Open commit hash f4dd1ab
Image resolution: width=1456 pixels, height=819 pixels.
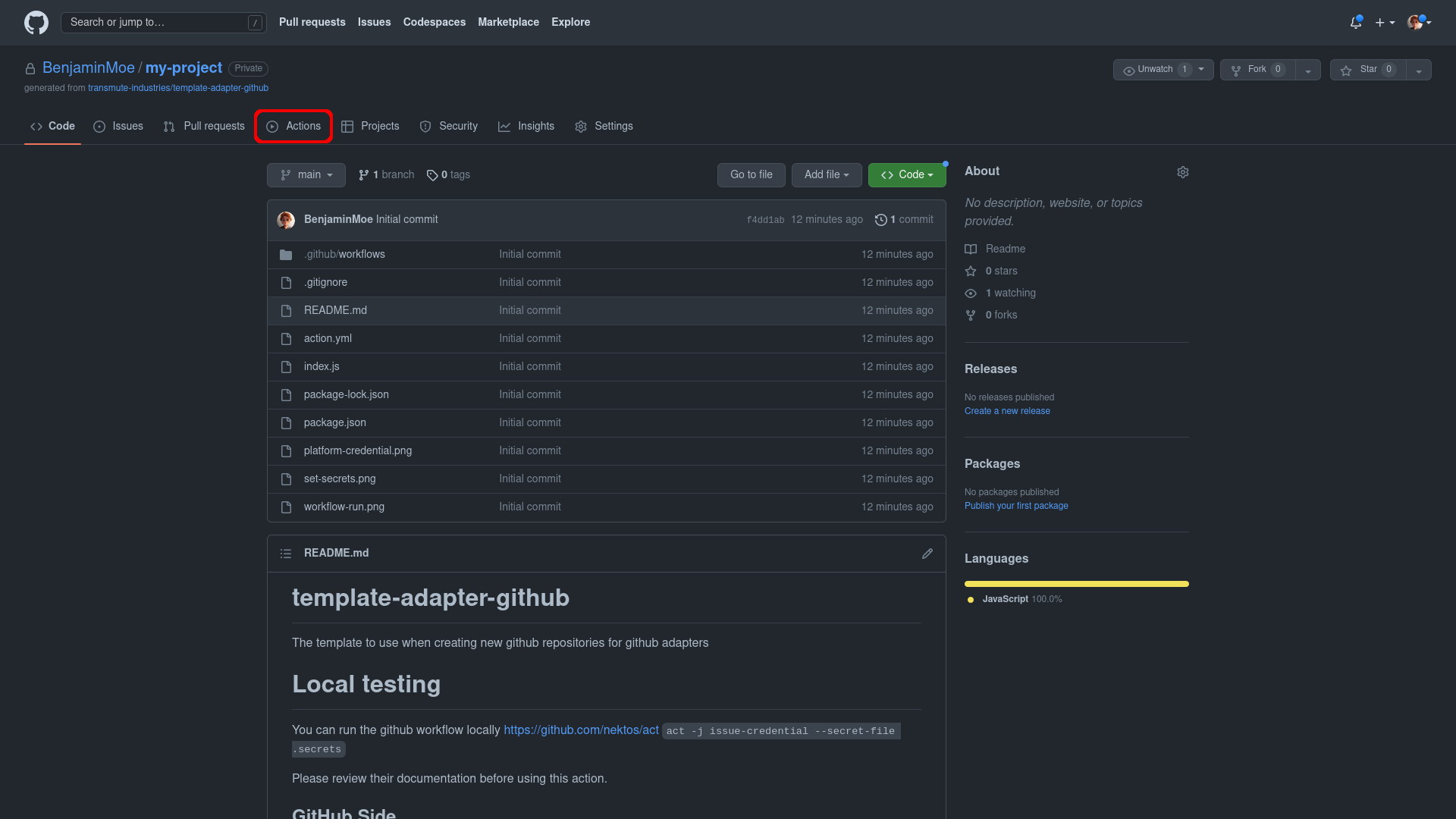tap(765, 220)
